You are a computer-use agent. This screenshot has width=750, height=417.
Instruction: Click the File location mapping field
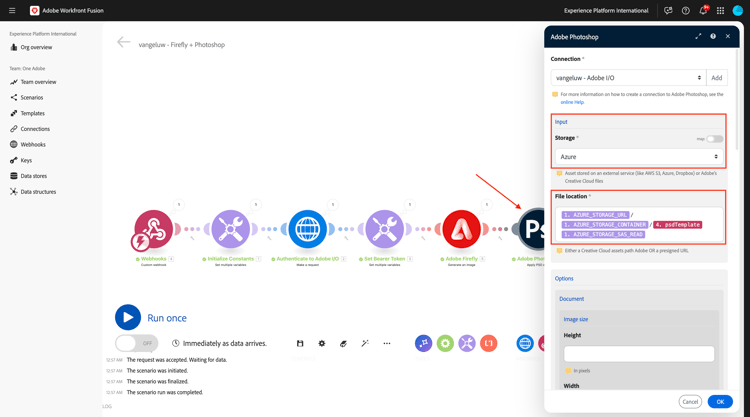click(x=639, y=224)
